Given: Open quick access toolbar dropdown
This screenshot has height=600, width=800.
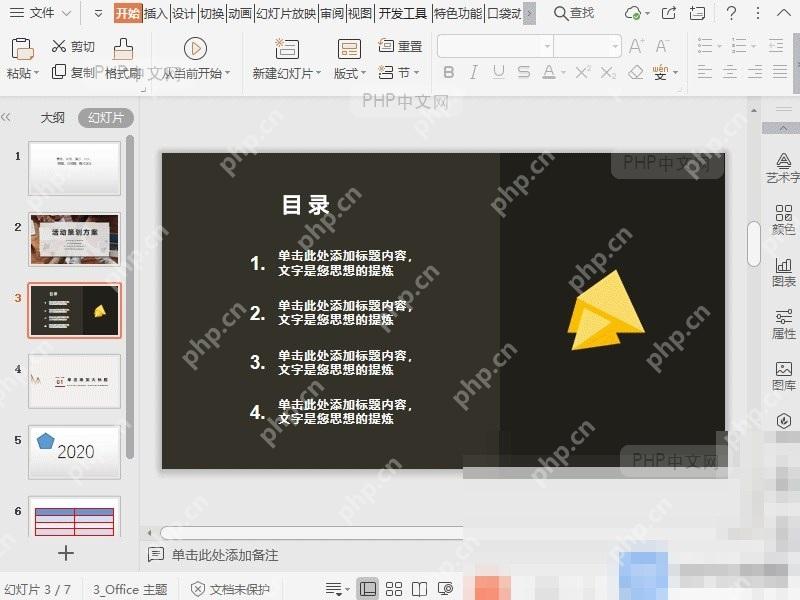Looking at the screenshot, I should [x=97, y=13].
